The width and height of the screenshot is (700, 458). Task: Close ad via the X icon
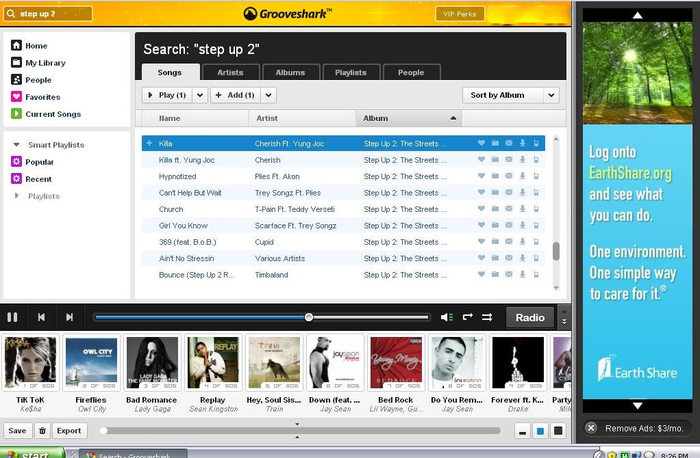click(x=591, y=428)
